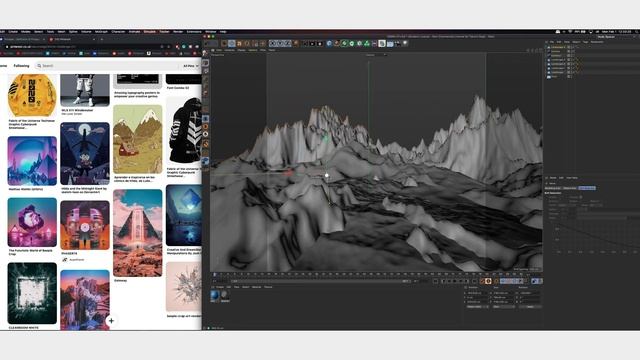Open the CLEARROOM WHITE pin thumbnail
This screenshot has height=360, width=640.
point(32,293)
